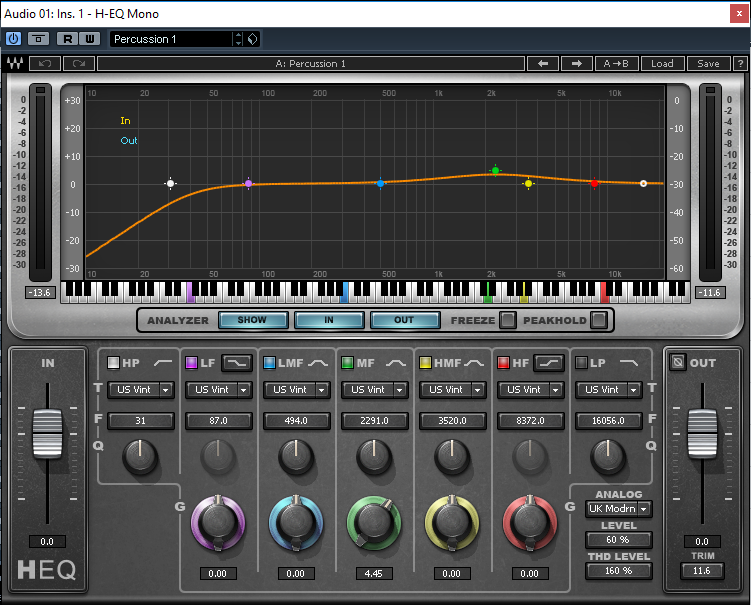Click the TRIM value 11.6
The image size is (751, 605).
(x=702, y=571)
